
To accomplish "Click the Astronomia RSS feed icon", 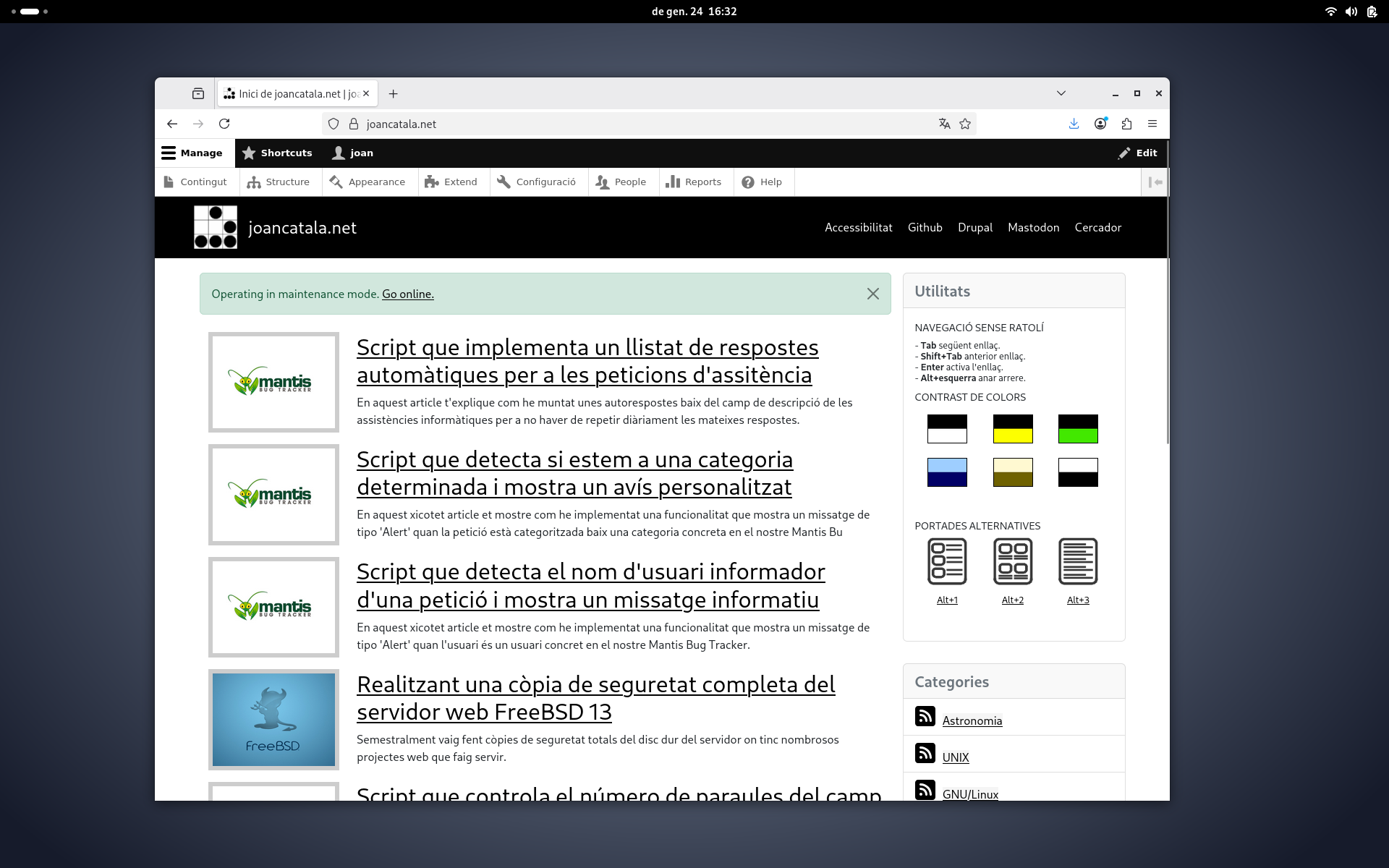I will point(925,716).
